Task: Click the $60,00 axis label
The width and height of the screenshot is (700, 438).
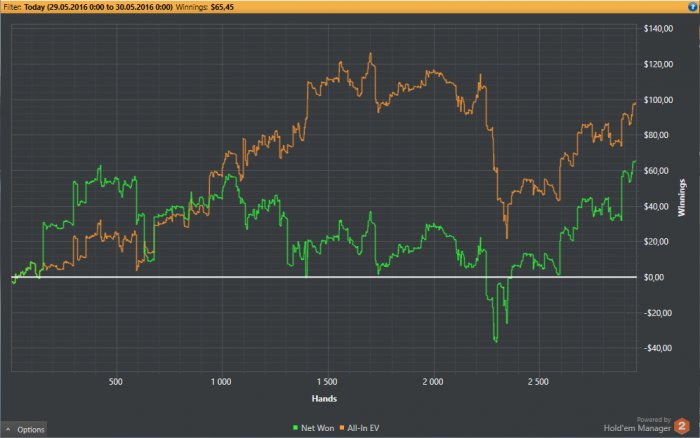Action: click(x=656, y=171)
